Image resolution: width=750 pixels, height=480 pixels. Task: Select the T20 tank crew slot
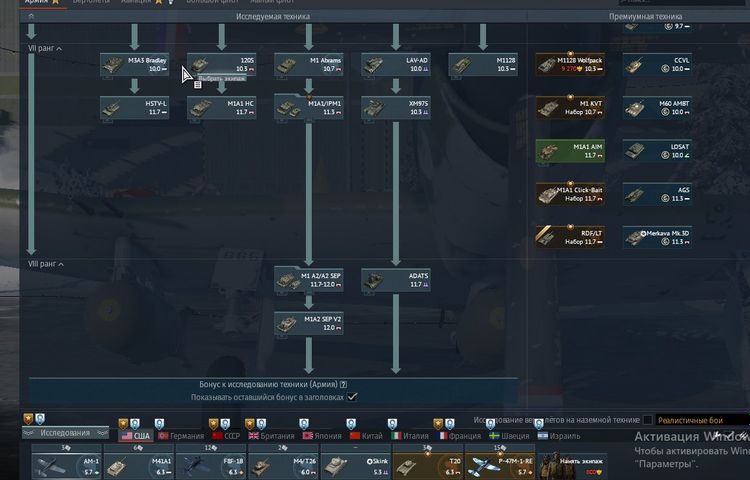coord(427,464)
